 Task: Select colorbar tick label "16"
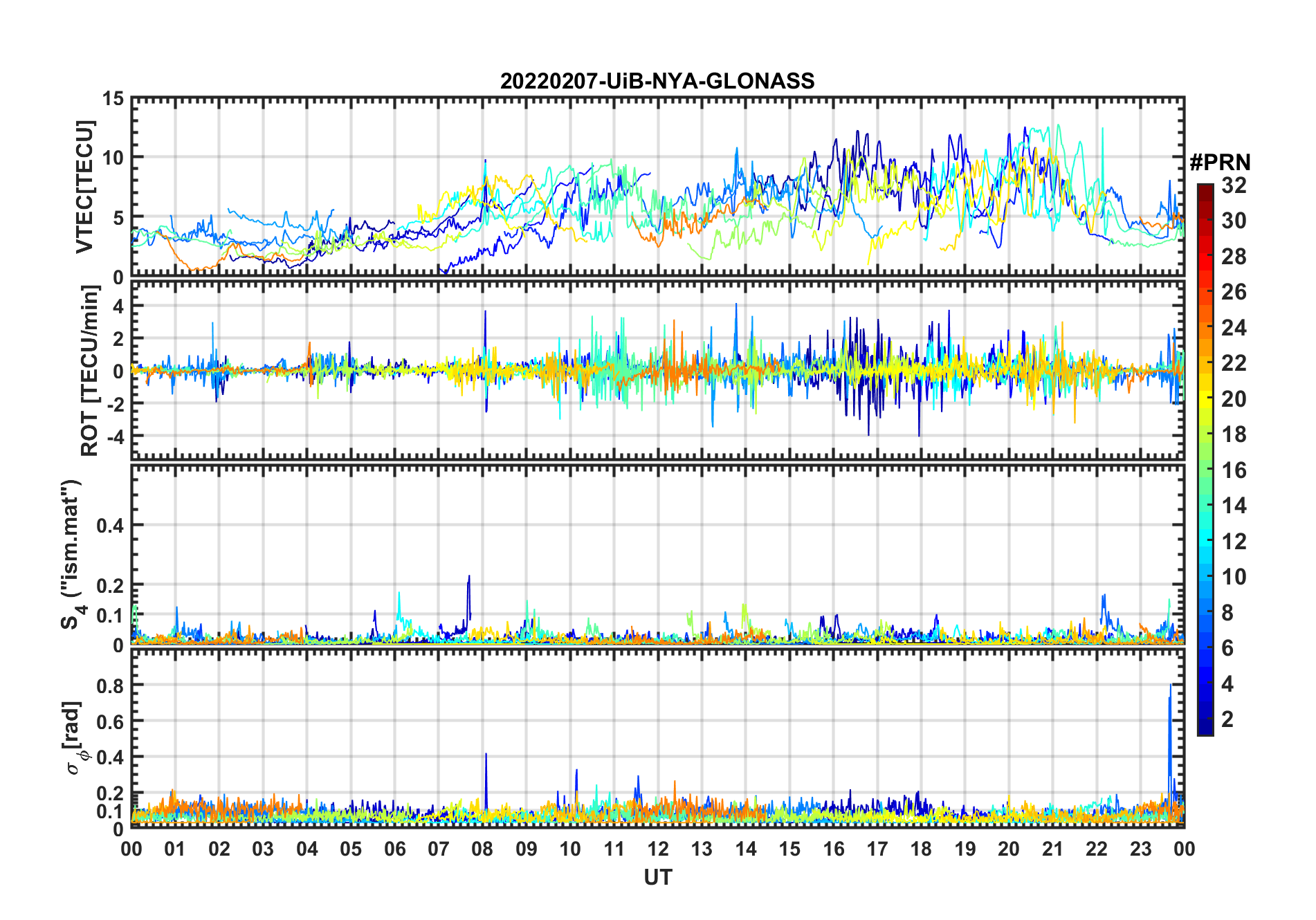pyautogui.click(x=1234, y=470)
